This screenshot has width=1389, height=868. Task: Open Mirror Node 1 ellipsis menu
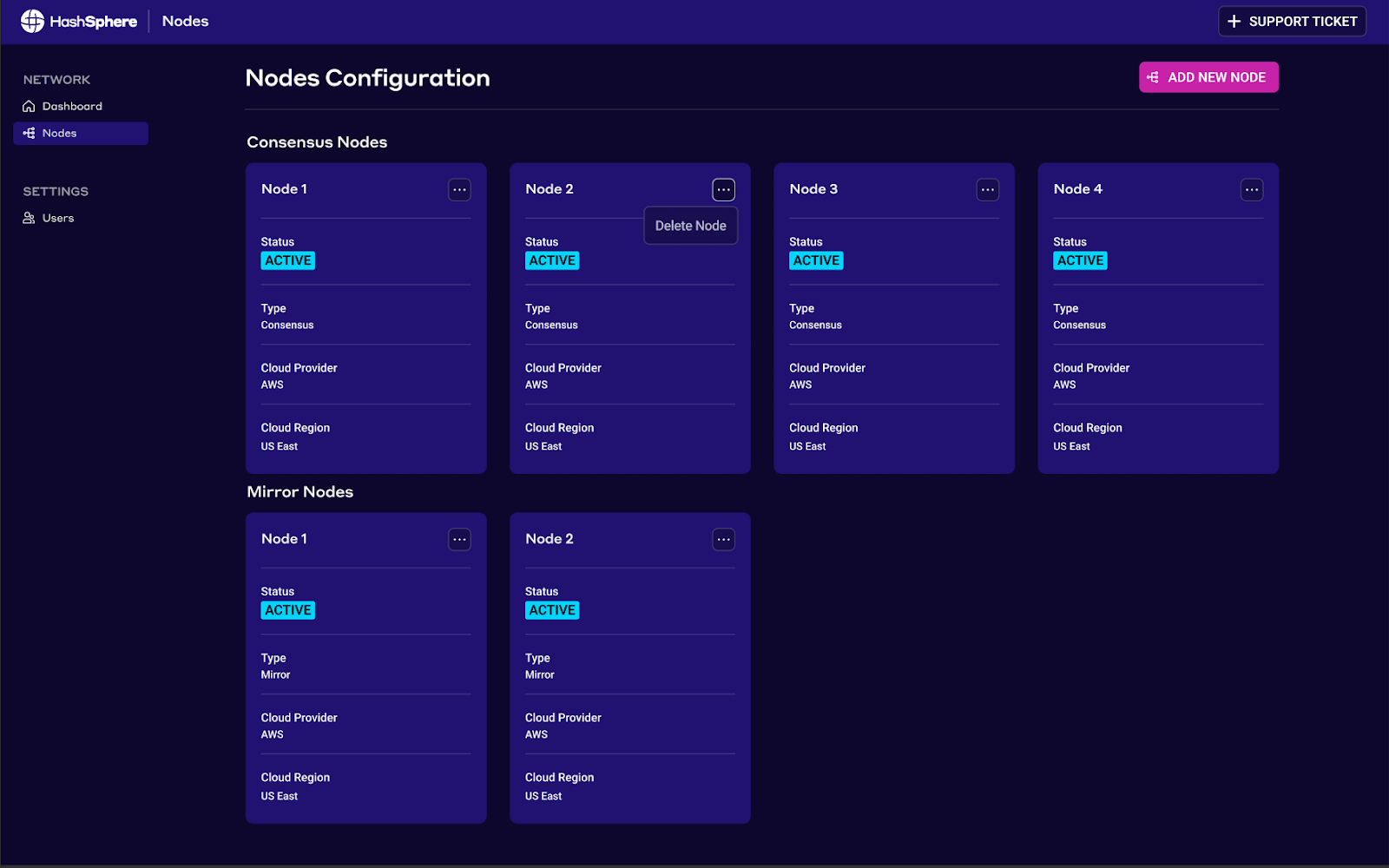459,539
